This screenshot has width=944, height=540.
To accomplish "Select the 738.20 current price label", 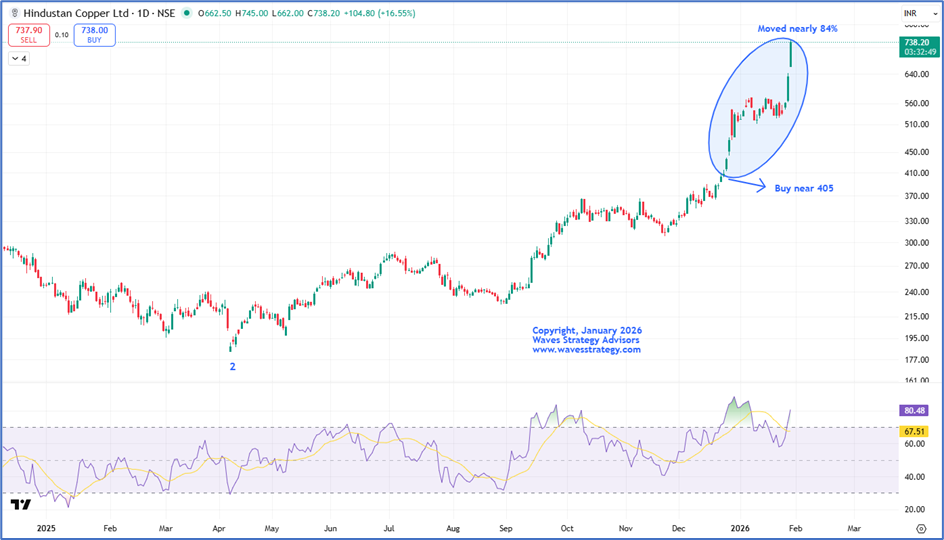I will (x=917, y=42).
